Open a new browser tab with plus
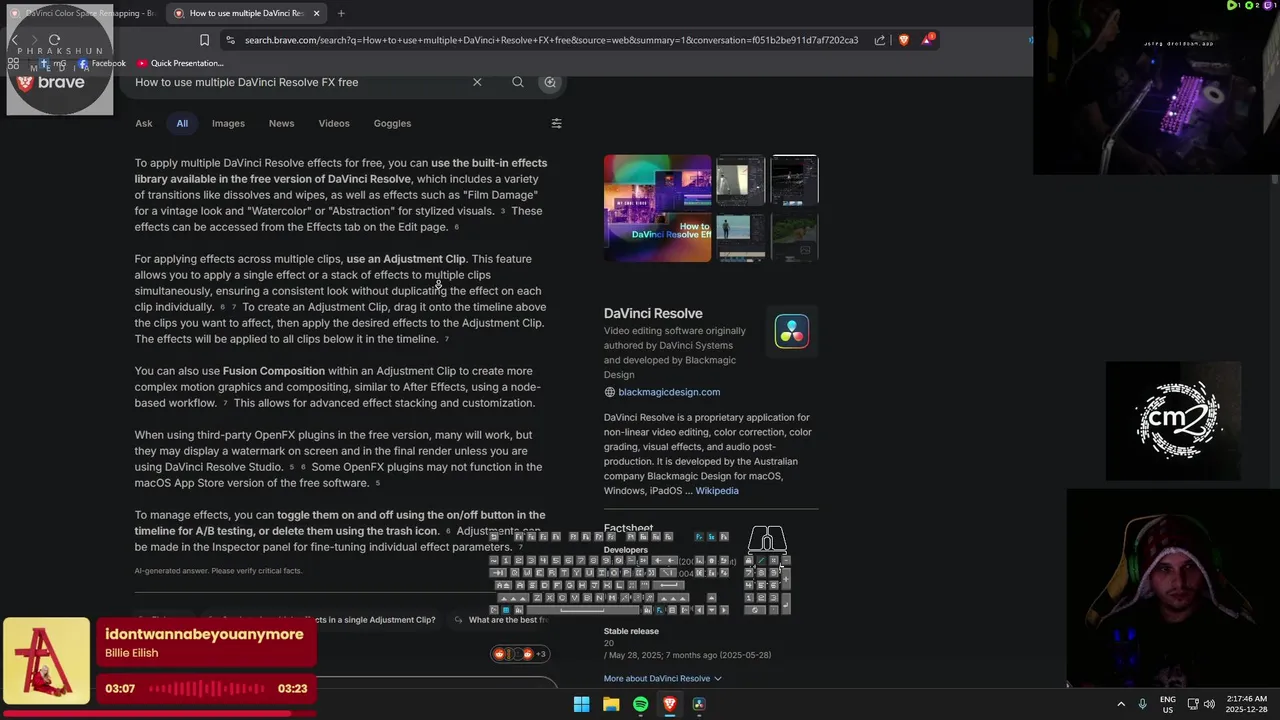The height and width of the screenshot is (720, 1280). (341, 13)
